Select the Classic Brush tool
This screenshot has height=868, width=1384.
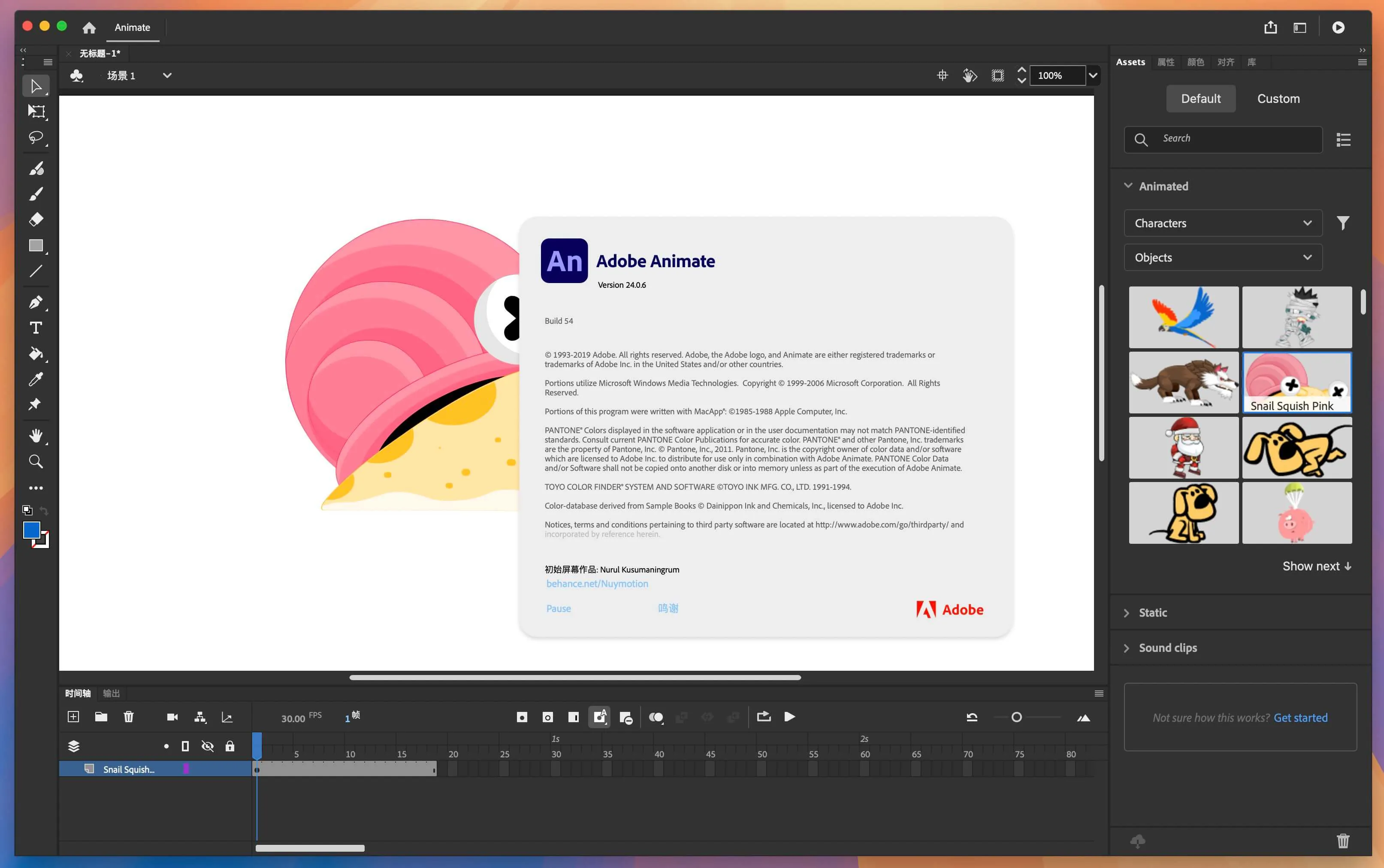coord(36,194)
